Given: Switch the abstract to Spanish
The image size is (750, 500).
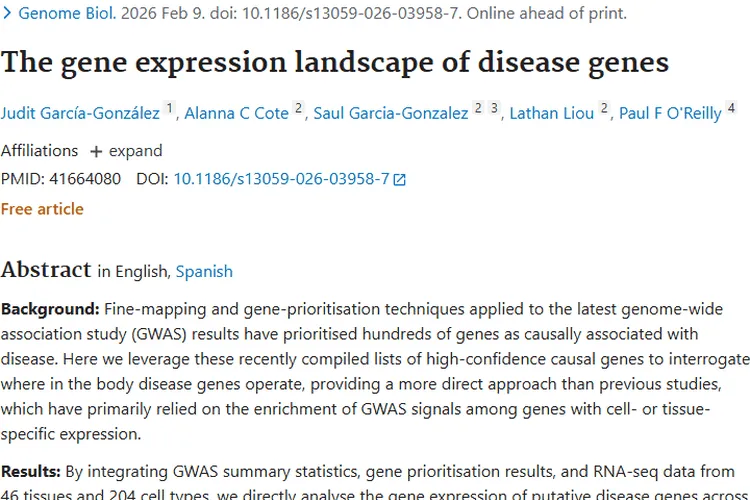Looking at the screenshot, I should (204, 271).
